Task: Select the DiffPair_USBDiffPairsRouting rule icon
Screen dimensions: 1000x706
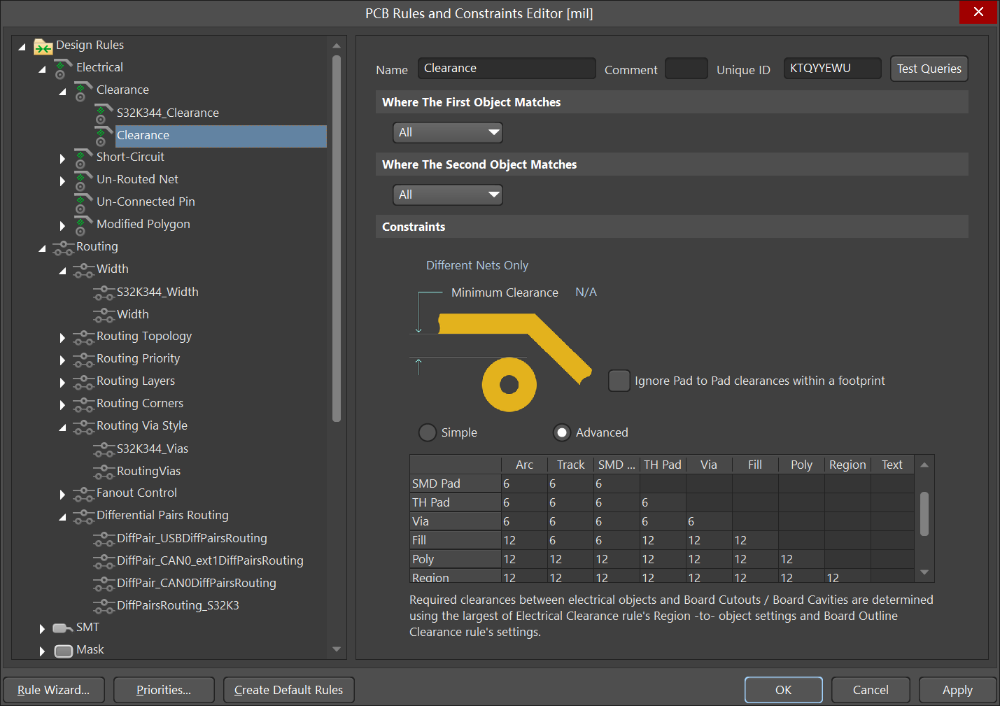Action: tap(102, 538)
